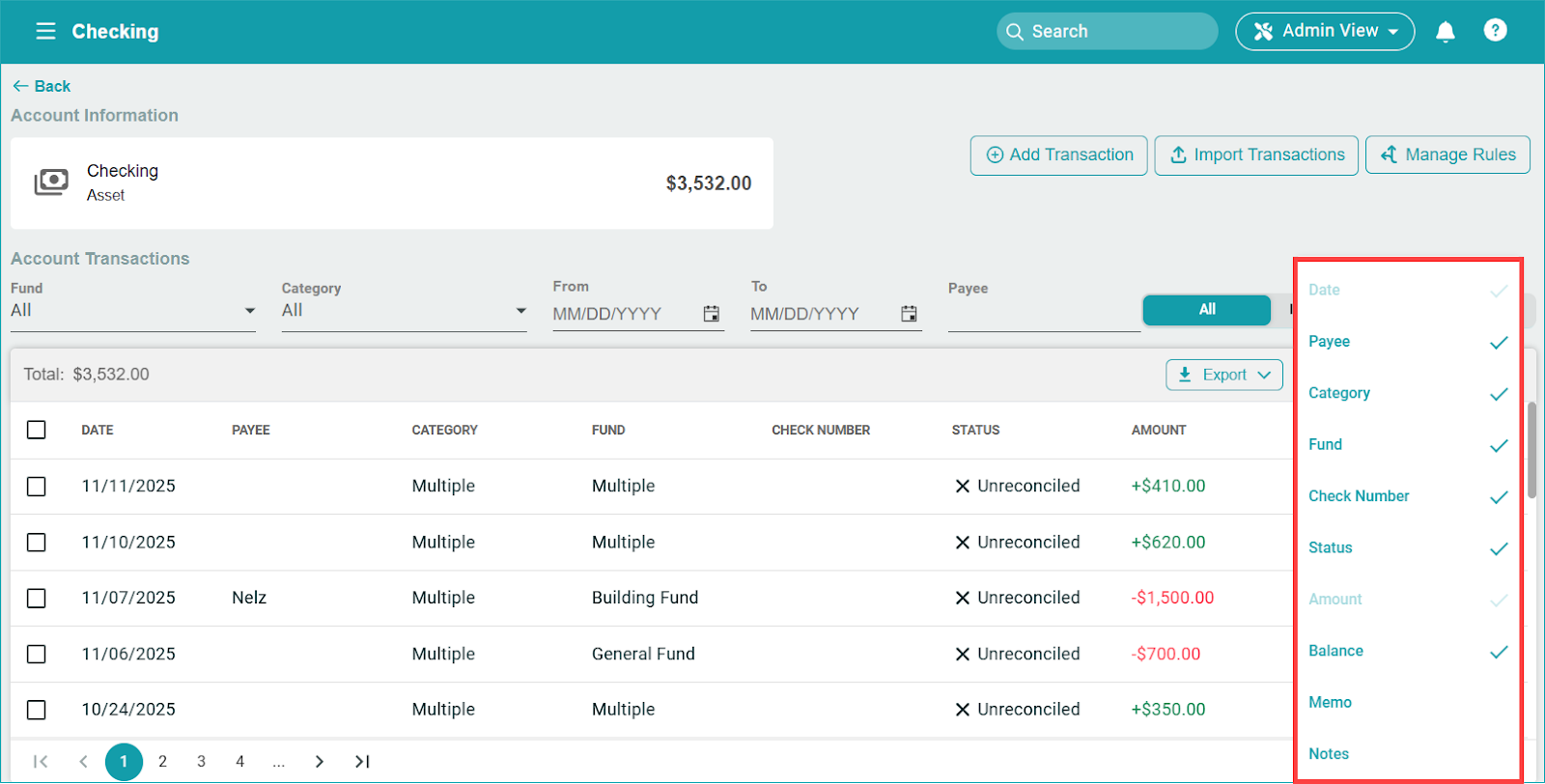Open the hamburger navigation menu

[45, 32]
